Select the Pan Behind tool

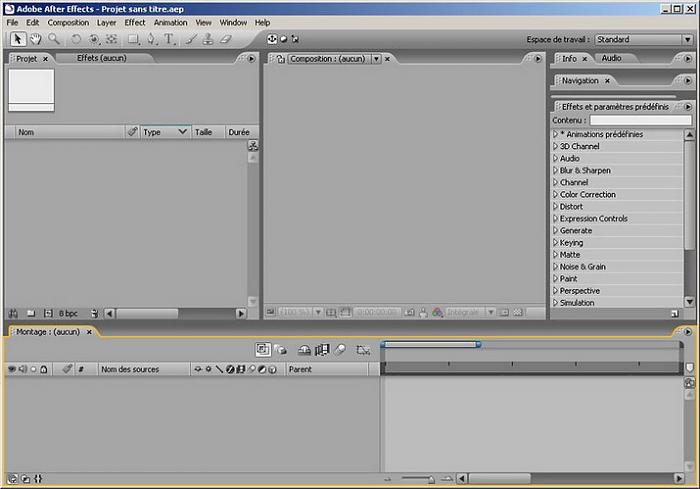pyautogui.click(x=111, y=39)
